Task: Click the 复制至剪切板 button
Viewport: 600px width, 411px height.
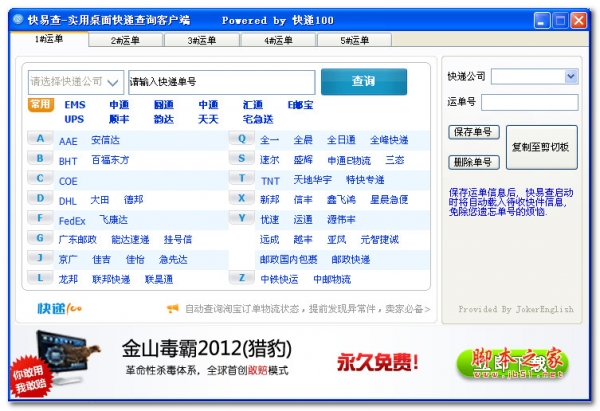Action: pos(541,147)
